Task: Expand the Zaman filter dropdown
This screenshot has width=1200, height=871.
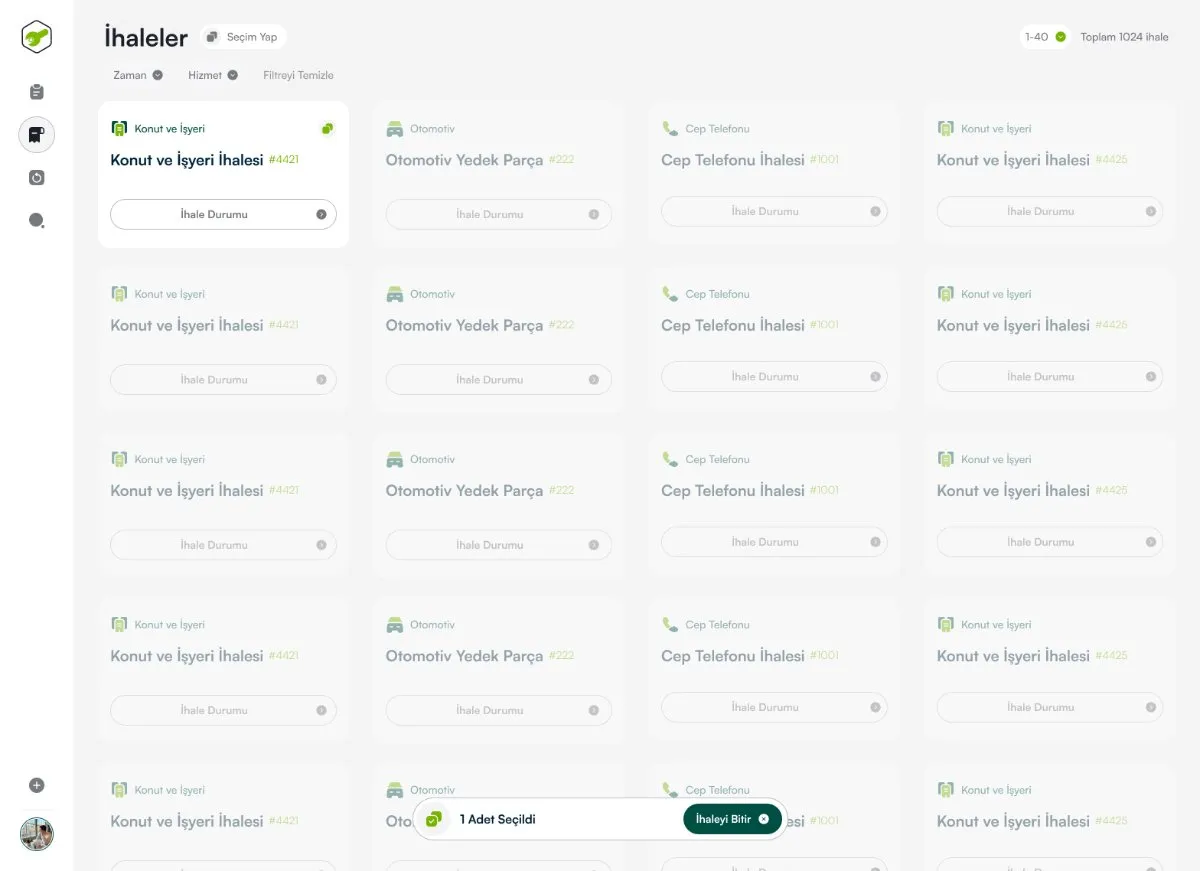Action: coord(138,75)
